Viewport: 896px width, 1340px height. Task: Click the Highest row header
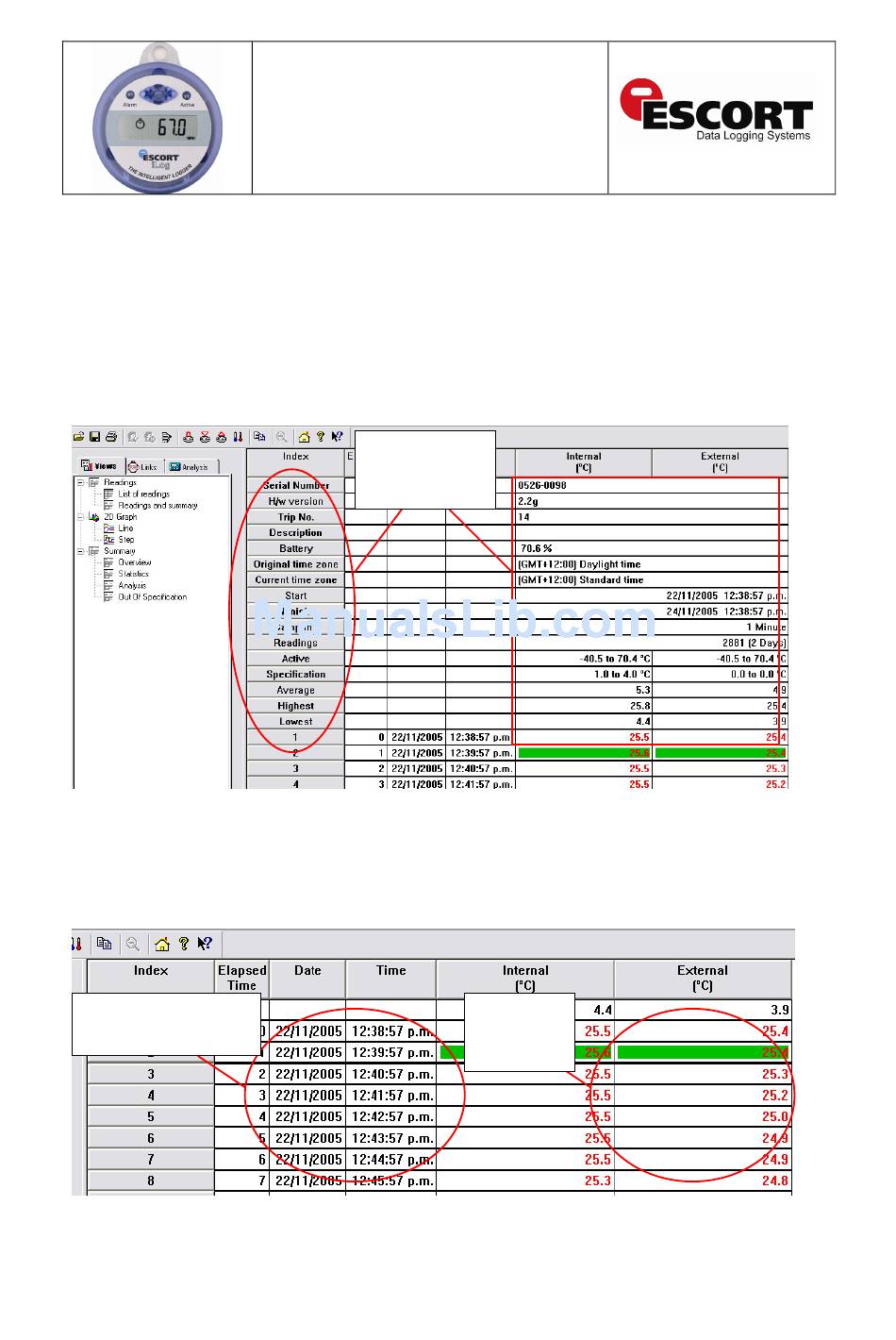point(296,706)
